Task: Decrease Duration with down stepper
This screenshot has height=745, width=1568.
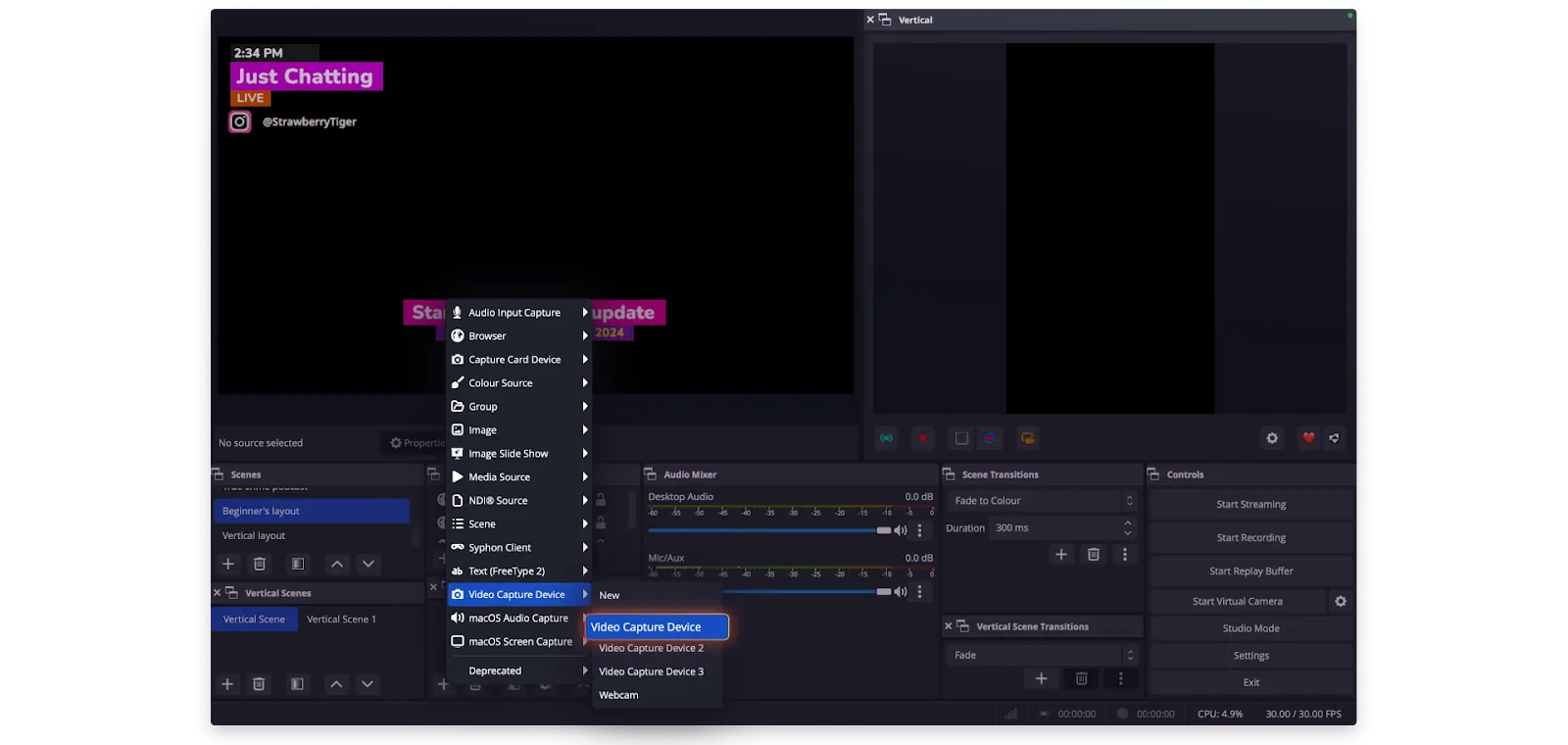Action: pos(1128,533)
